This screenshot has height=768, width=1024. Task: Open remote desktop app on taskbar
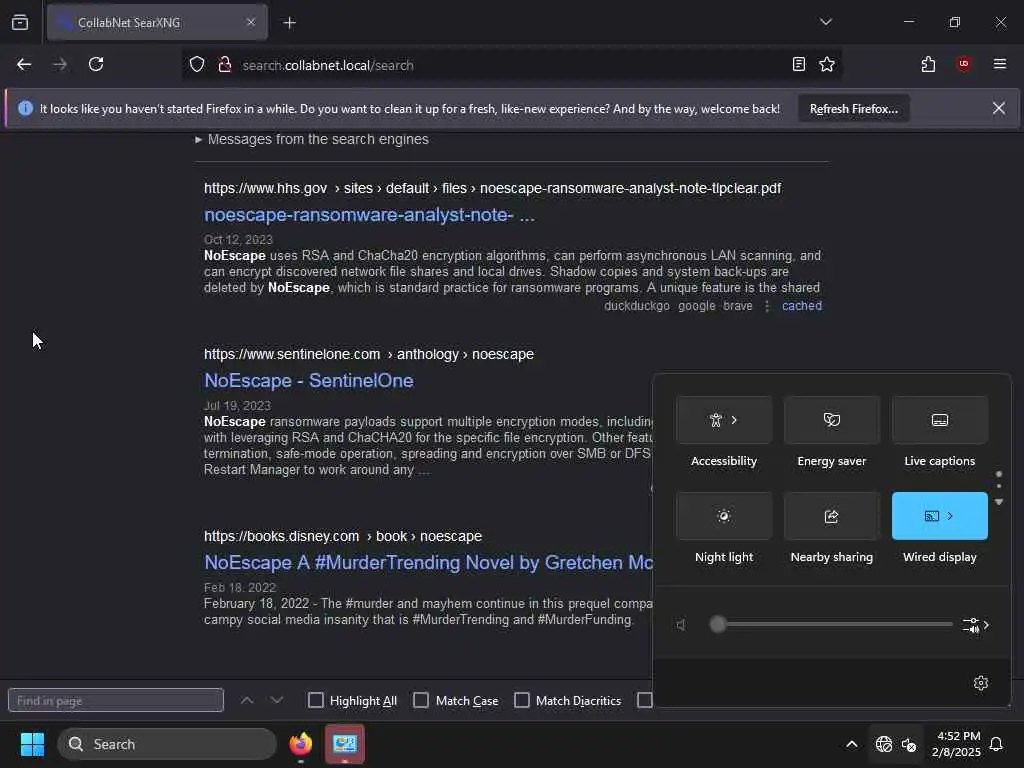pyautogui.click(x=345, y=744)
